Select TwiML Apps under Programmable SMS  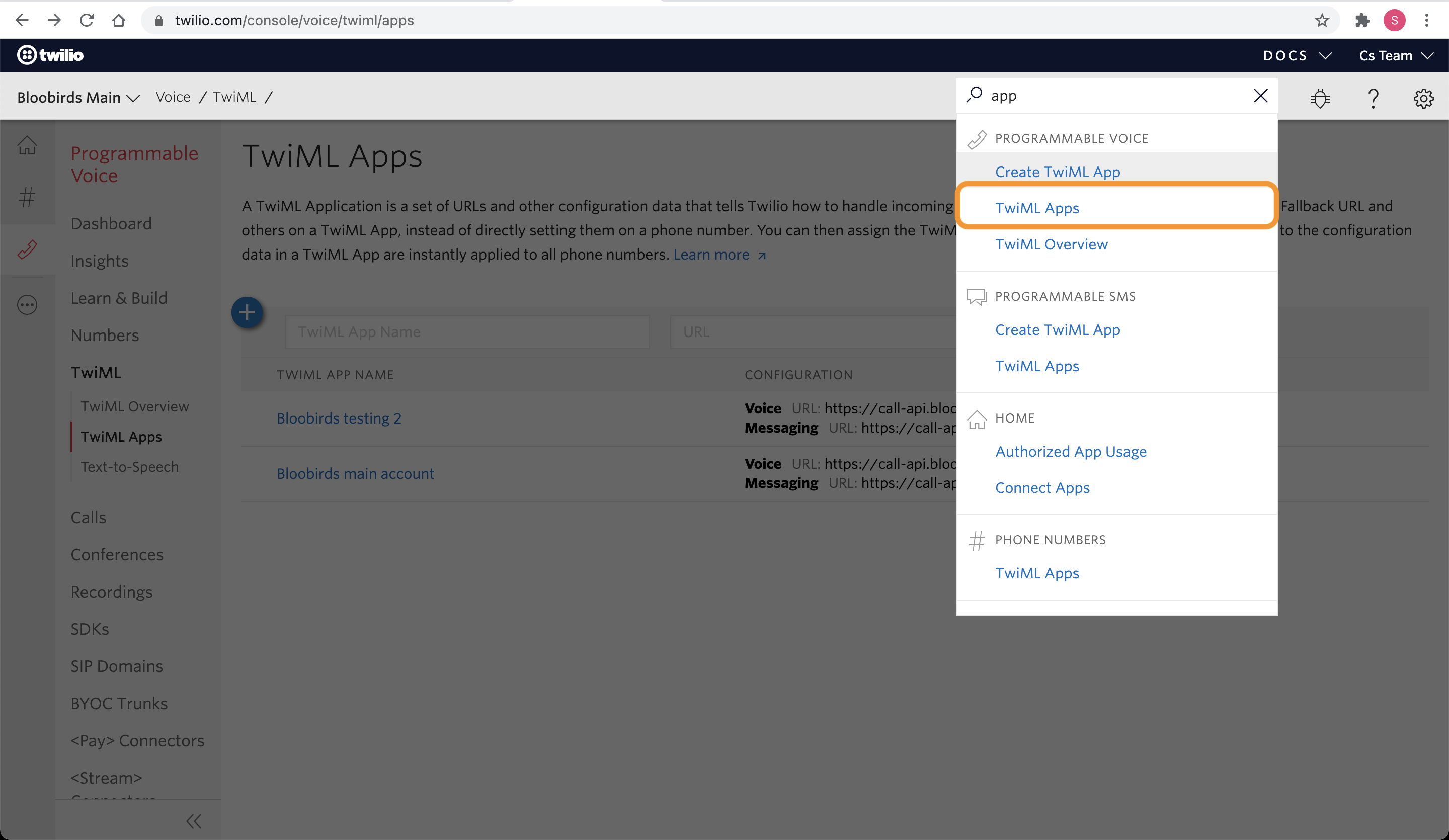click(x=1037, y=366)
